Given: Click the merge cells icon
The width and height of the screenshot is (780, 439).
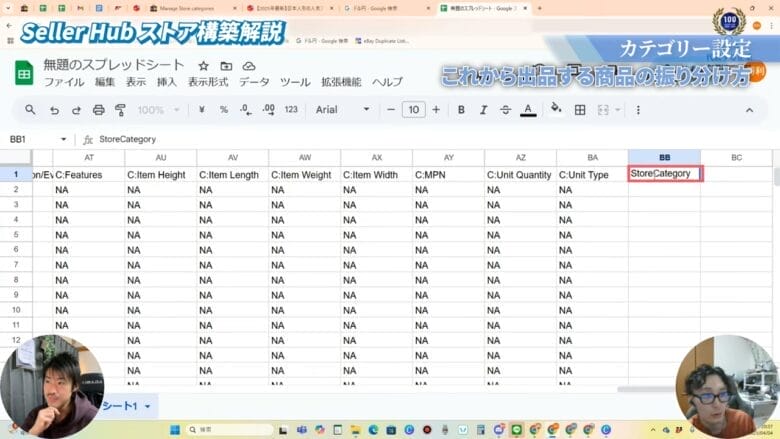Looking at the screenshot, I should coord(603,110).
